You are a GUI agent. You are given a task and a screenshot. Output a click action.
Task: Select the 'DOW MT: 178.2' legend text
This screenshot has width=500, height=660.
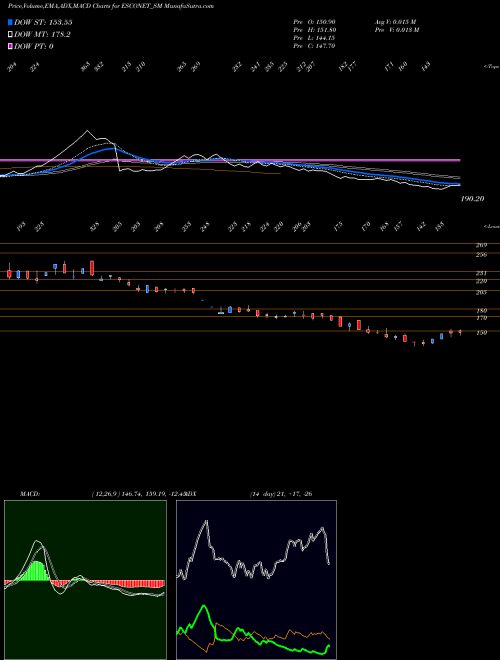pos(42,35)
